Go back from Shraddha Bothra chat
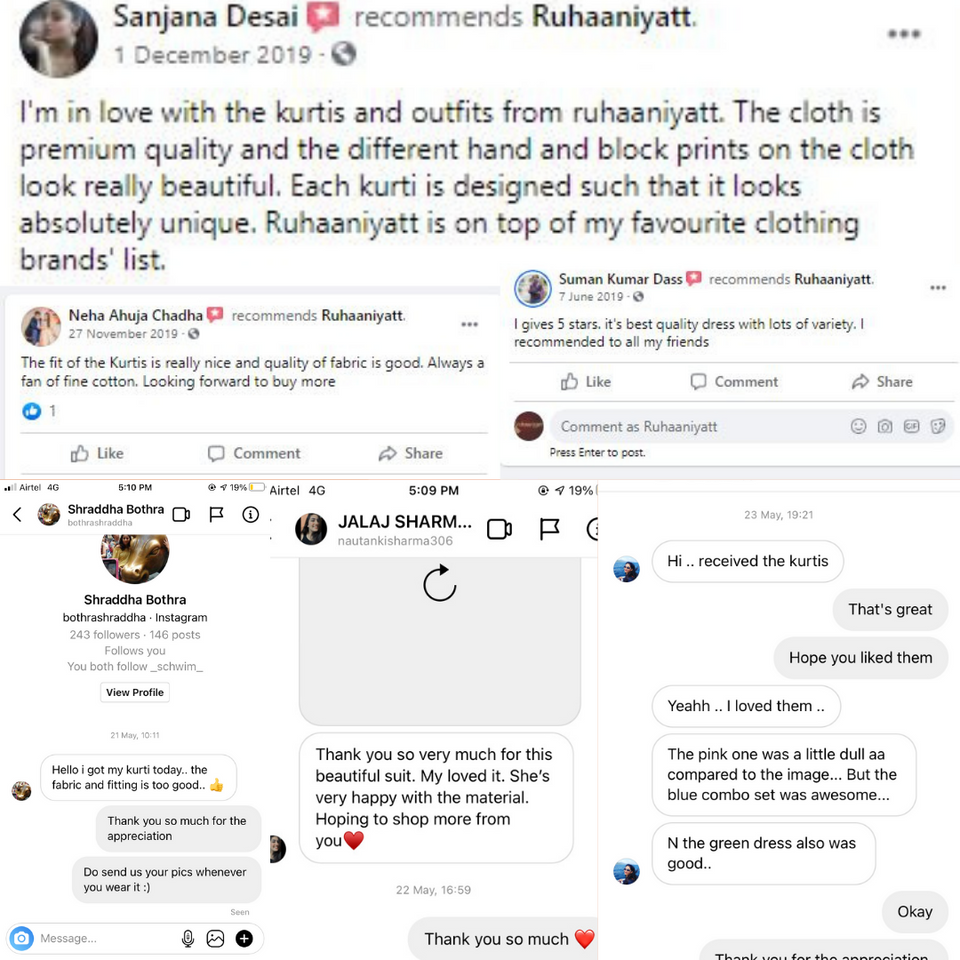The width and height of the screenshot is (960, 960). 17,514
